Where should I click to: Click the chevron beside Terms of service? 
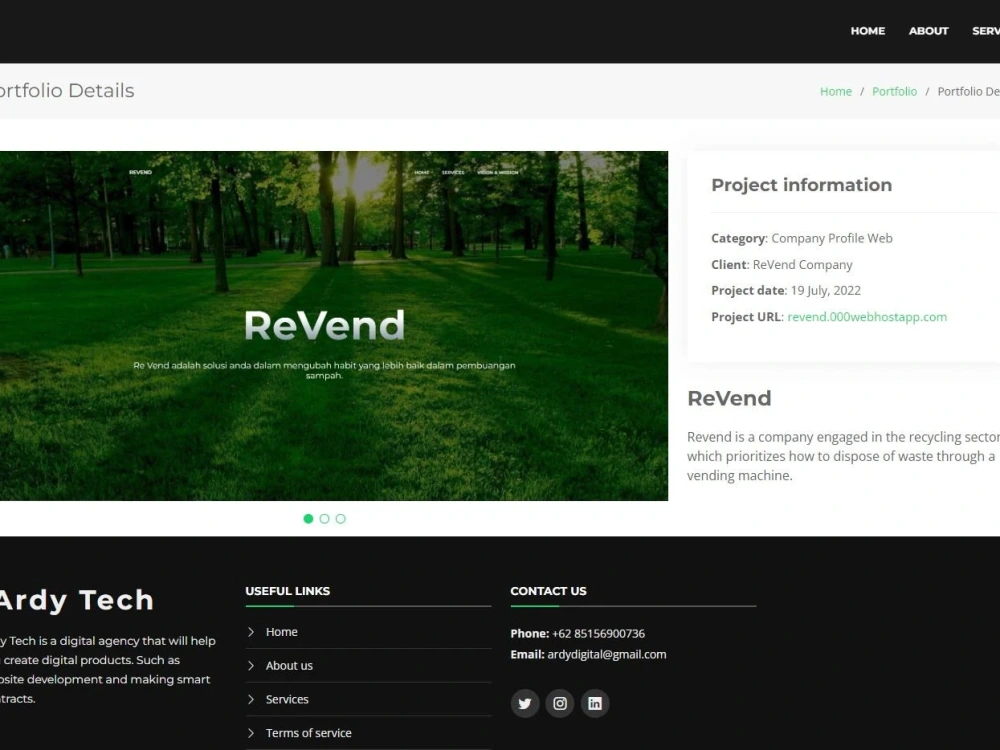tap(251, 733)
